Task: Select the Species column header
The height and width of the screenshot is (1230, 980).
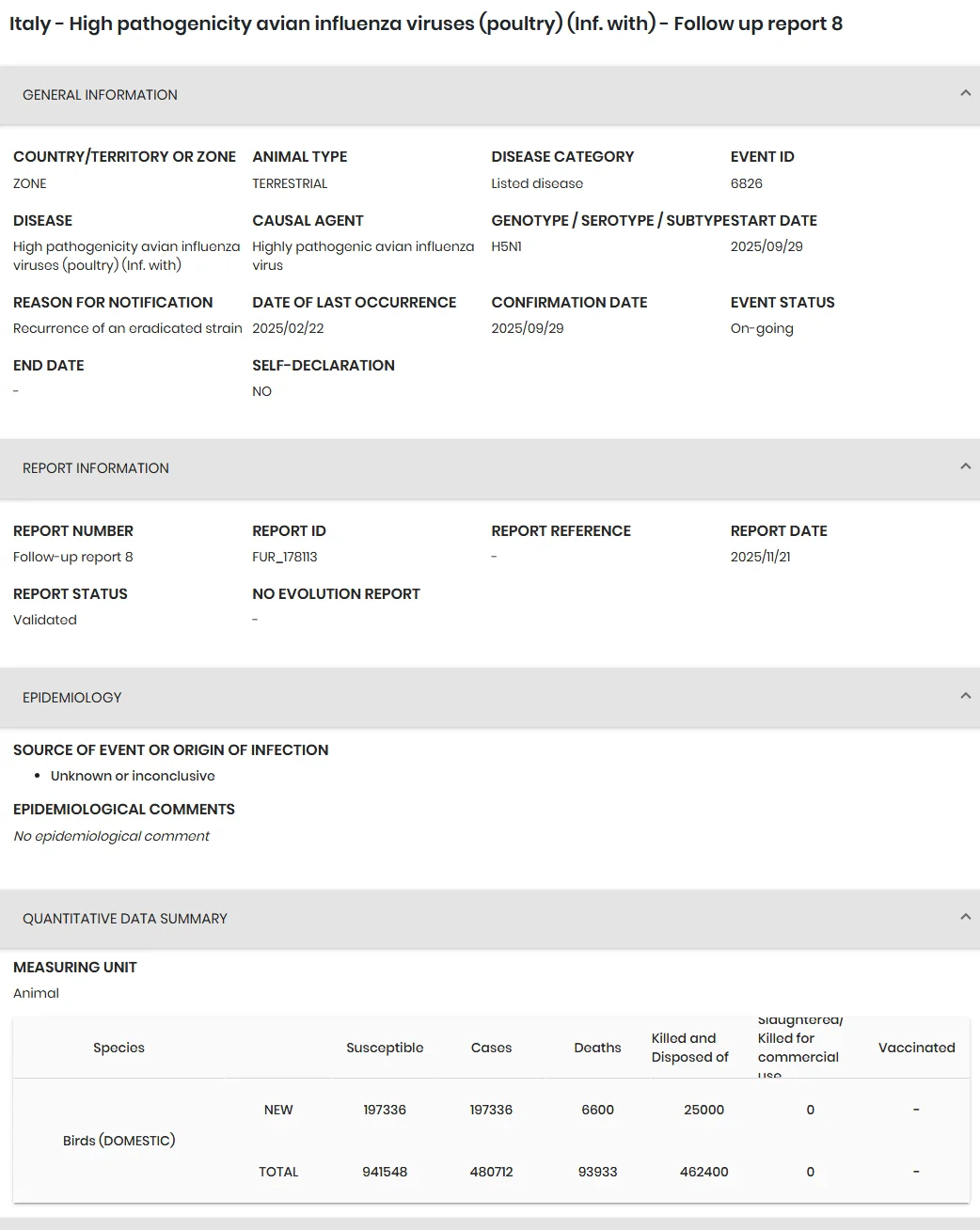Action: 119,1048
